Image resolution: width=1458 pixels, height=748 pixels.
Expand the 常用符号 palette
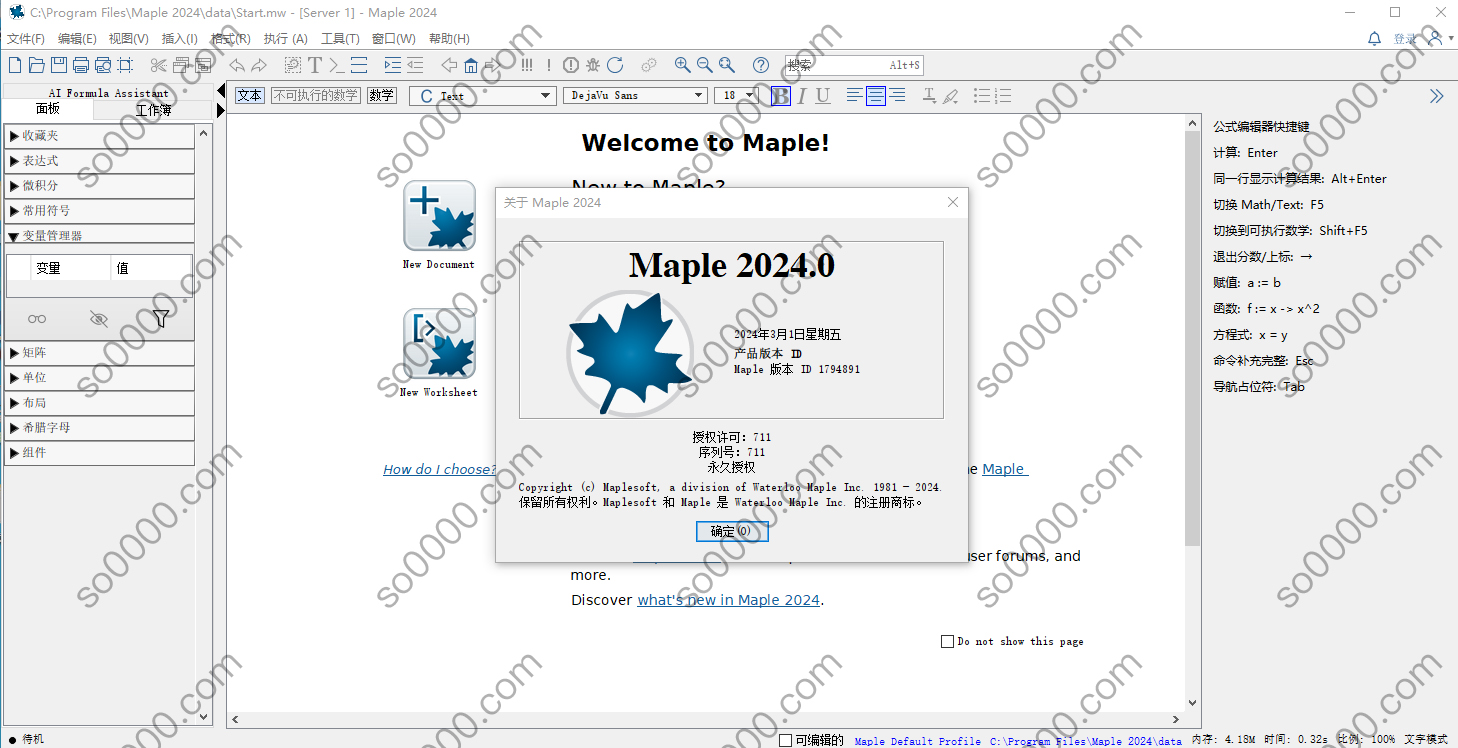click(x=99, y=211)
